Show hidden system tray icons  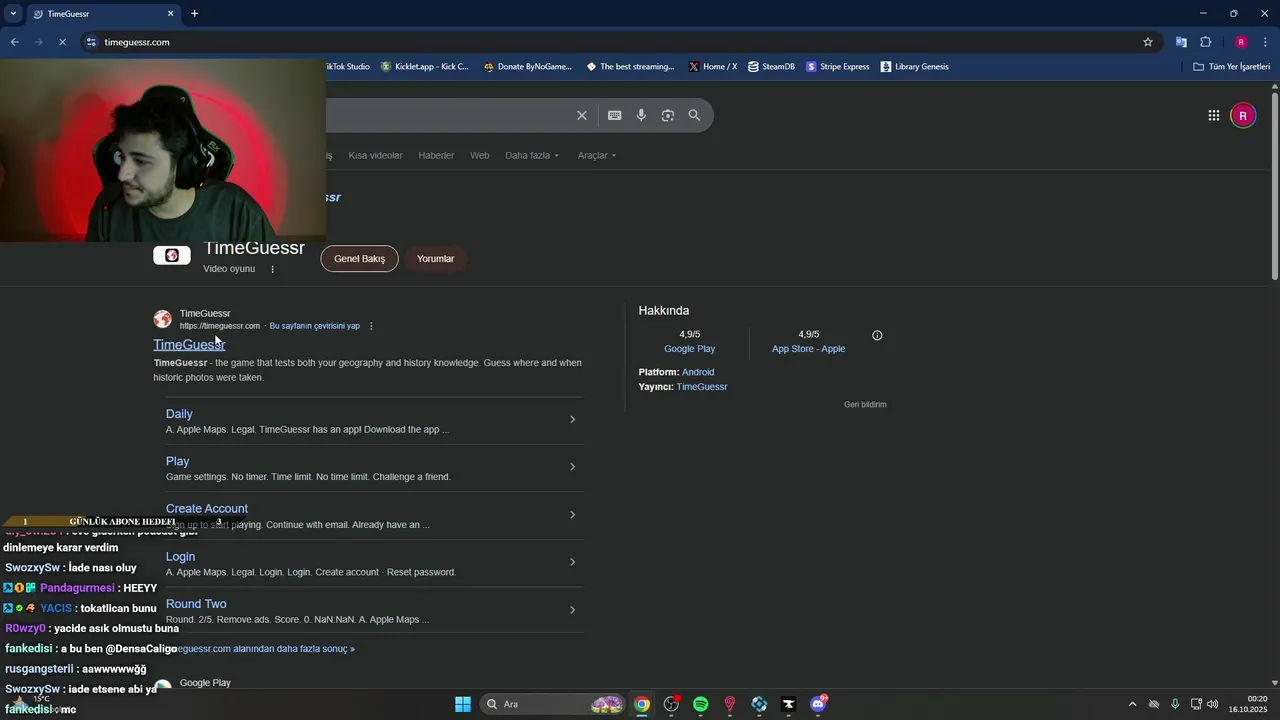(1132, 704)
